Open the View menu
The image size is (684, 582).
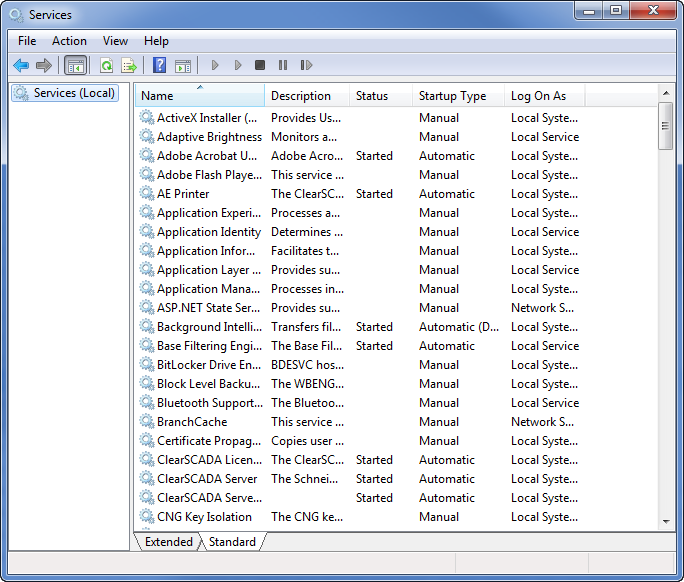click(115, 41)
